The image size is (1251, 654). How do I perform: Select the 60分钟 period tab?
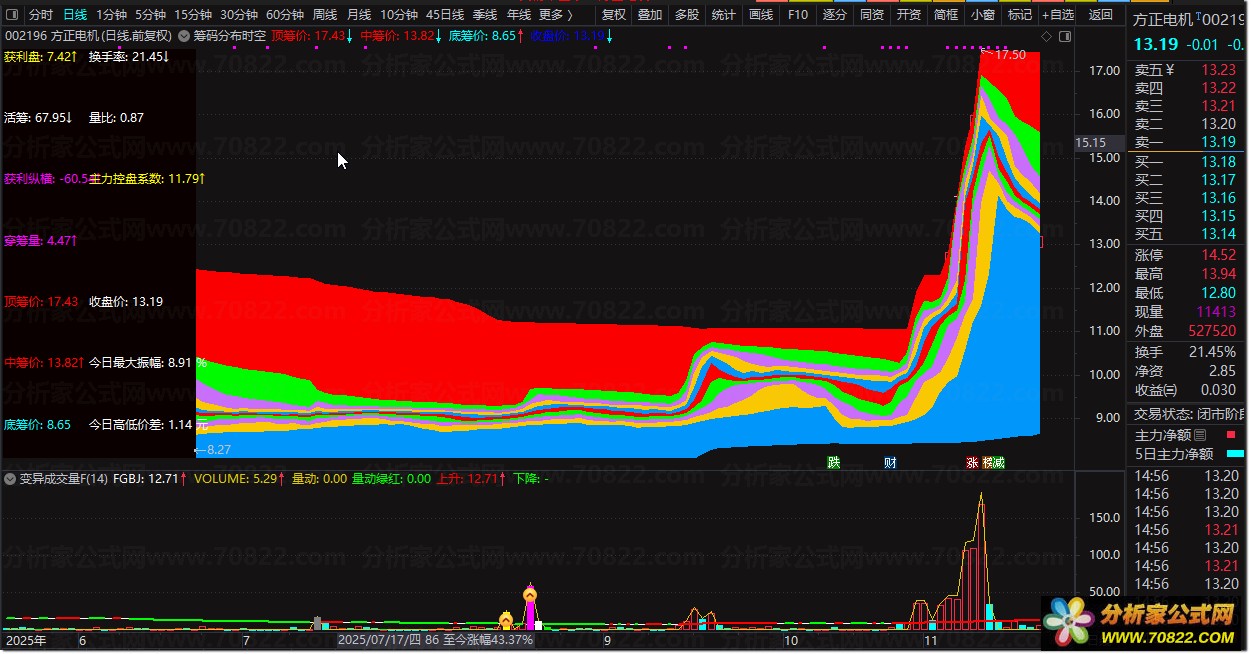point(285,15)
